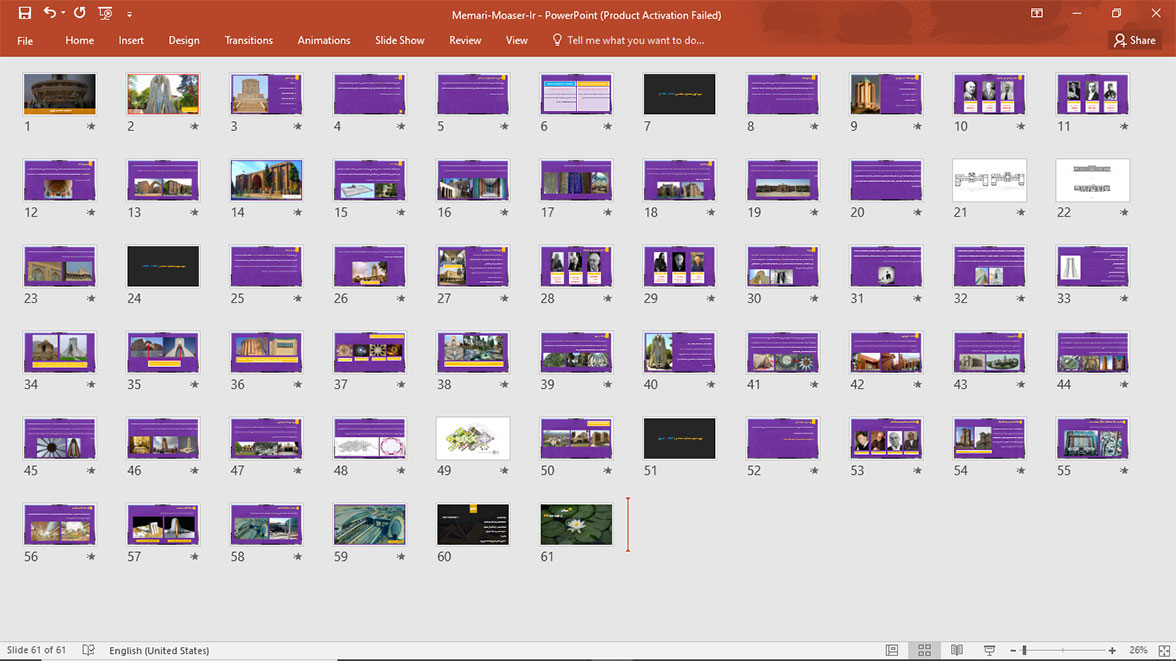Click English (United States) language button
Viewport: 1176px width, 661px height.
point(159,650)
